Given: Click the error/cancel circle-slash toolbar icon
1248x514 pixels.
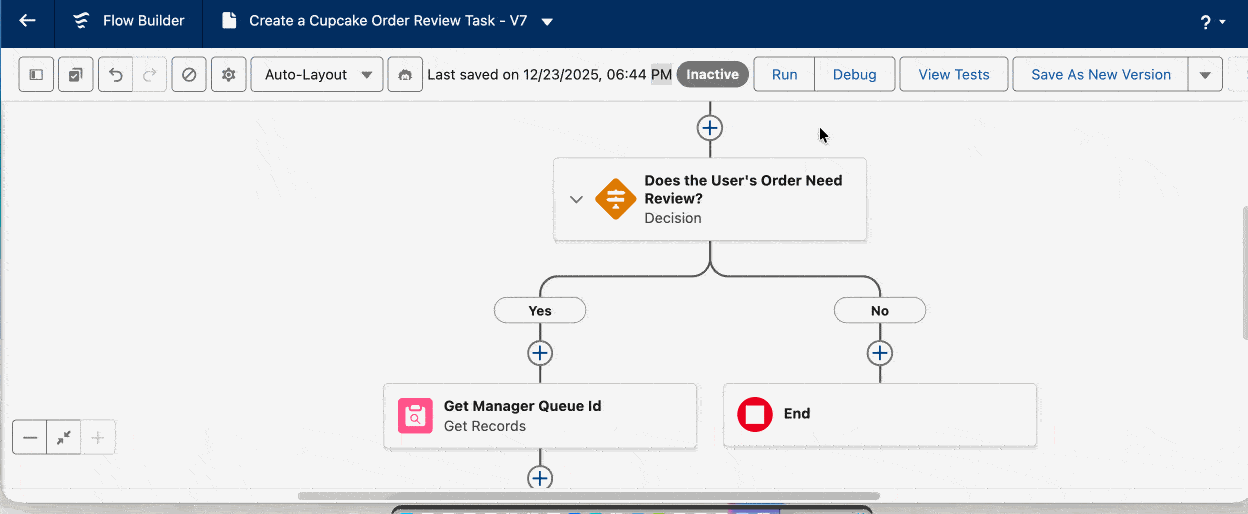Looking at the screenshot, I should point(188,75).
